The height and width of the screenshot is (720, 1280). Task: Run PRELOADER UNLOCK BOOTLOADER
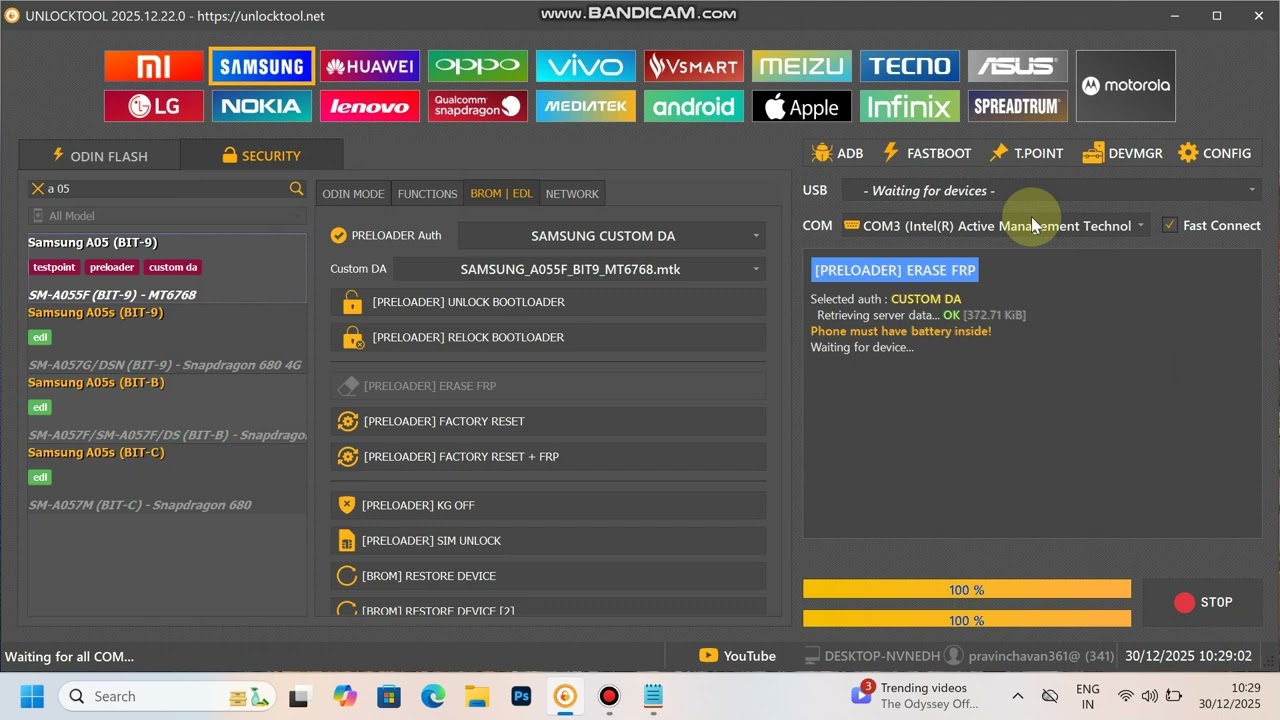pyautogui.click(x=548, y=302)
